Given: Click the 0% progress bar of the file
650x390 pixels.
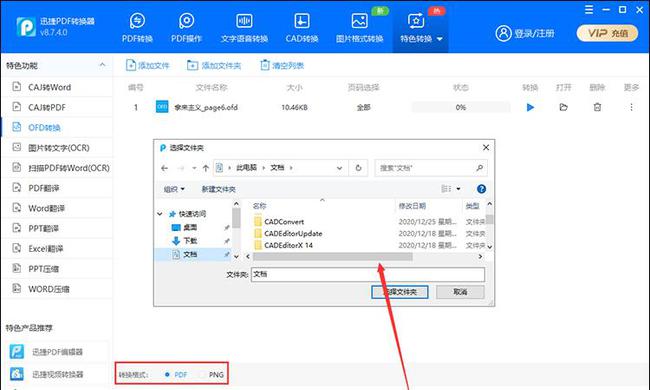Looking at the screenshot, I should pyautogui.click(x=461, y=107).
